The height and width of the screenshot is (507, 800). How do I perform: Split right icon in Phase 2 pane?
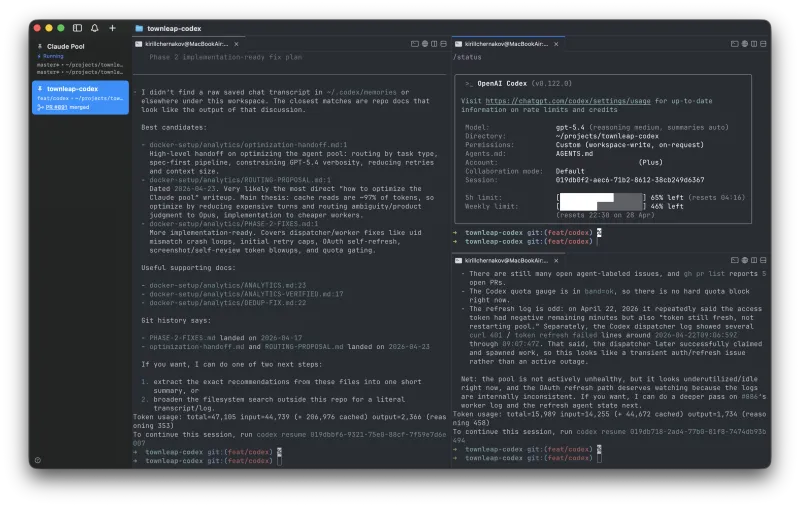tap(434, 44)
